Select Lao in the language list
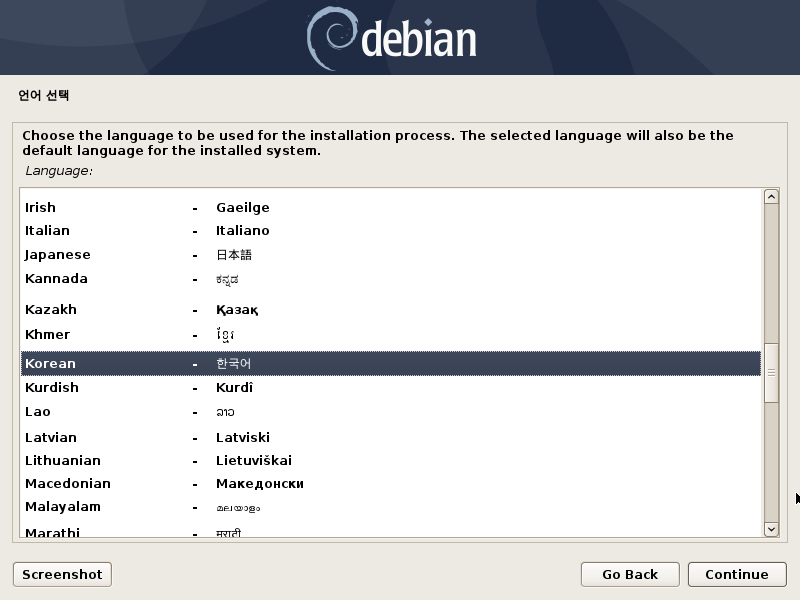 pos(391,412)
